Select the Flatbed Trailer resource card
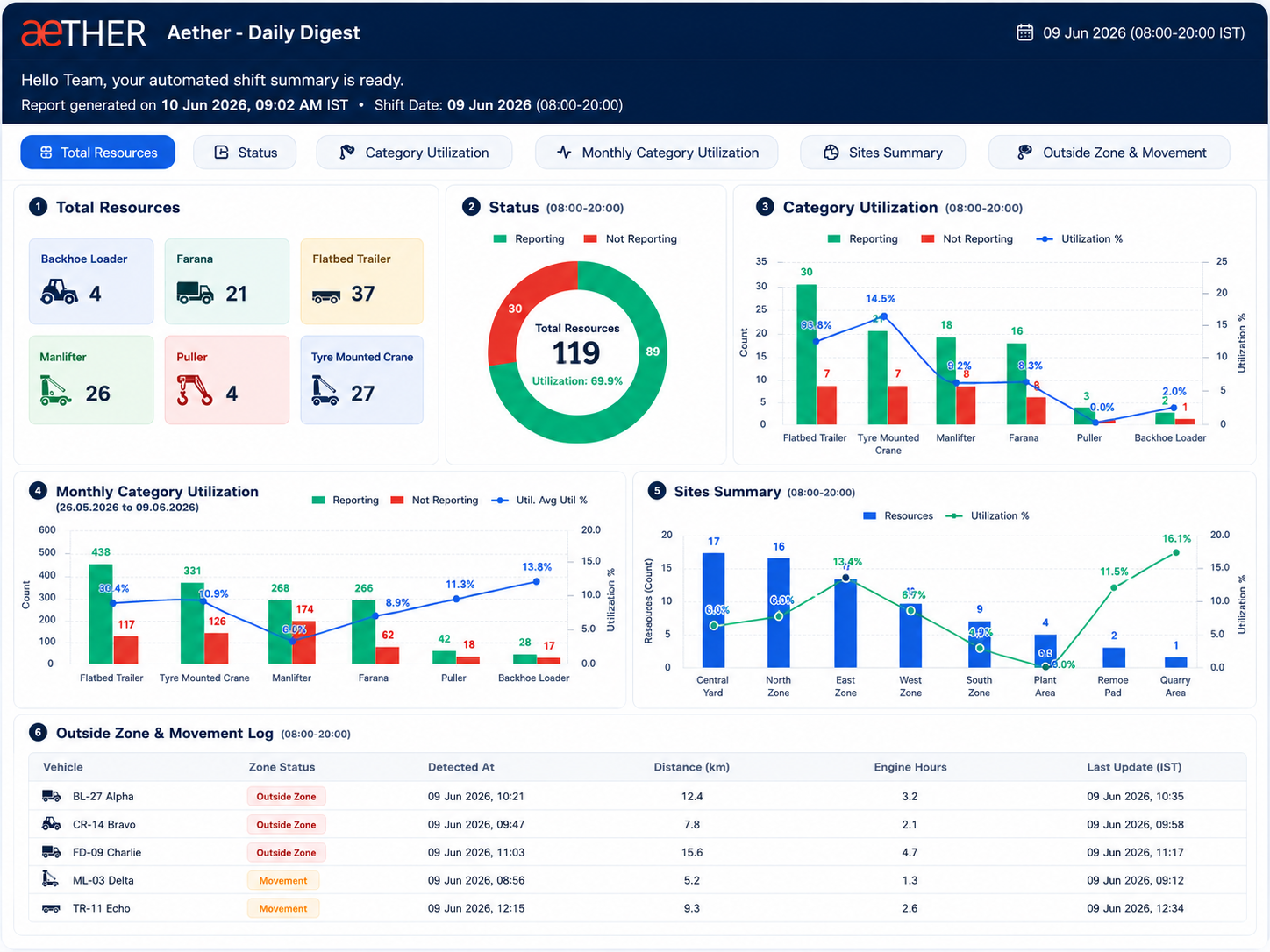Screen dimensions: 1270x952 tap(362, 281)
